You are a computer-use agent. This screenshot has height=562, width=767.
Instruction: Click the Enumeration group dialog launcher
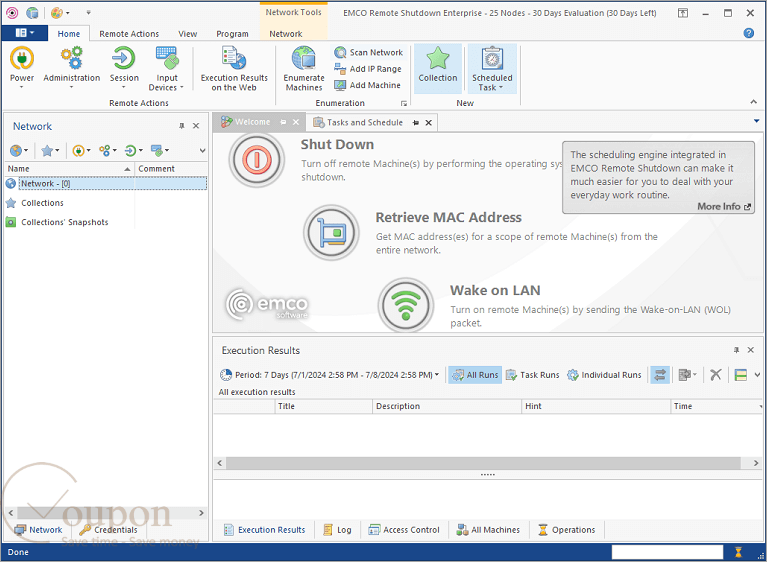tap(404, 103)
